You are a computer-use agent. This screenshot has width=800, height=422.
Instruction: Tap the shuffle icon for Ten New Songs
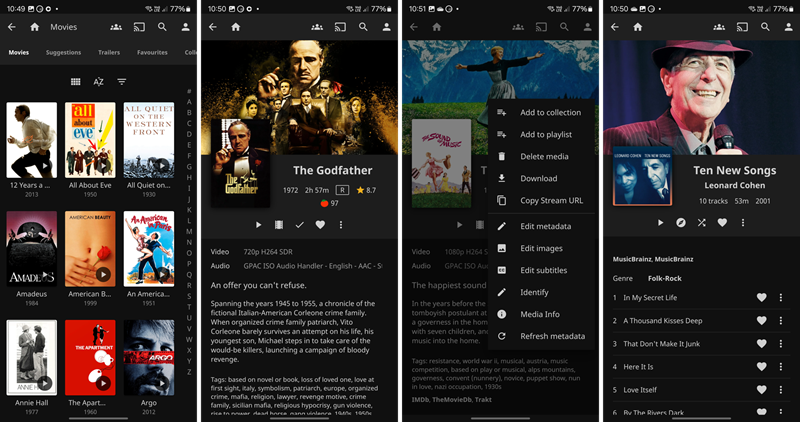(x=702, y=222)
